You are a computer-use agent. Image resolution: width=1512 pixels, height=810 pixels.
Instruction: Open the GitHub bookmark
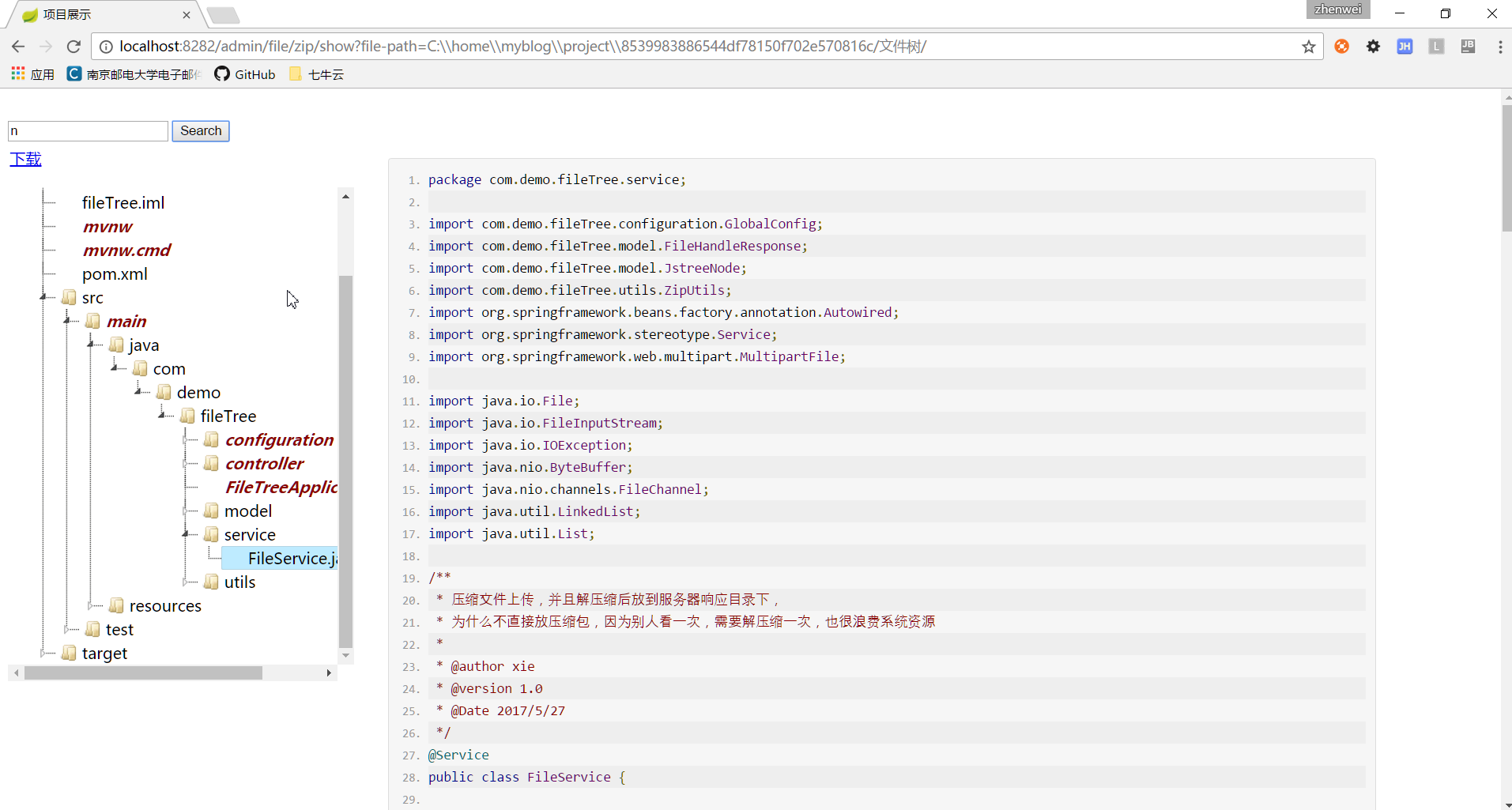[x=245, y=74]
